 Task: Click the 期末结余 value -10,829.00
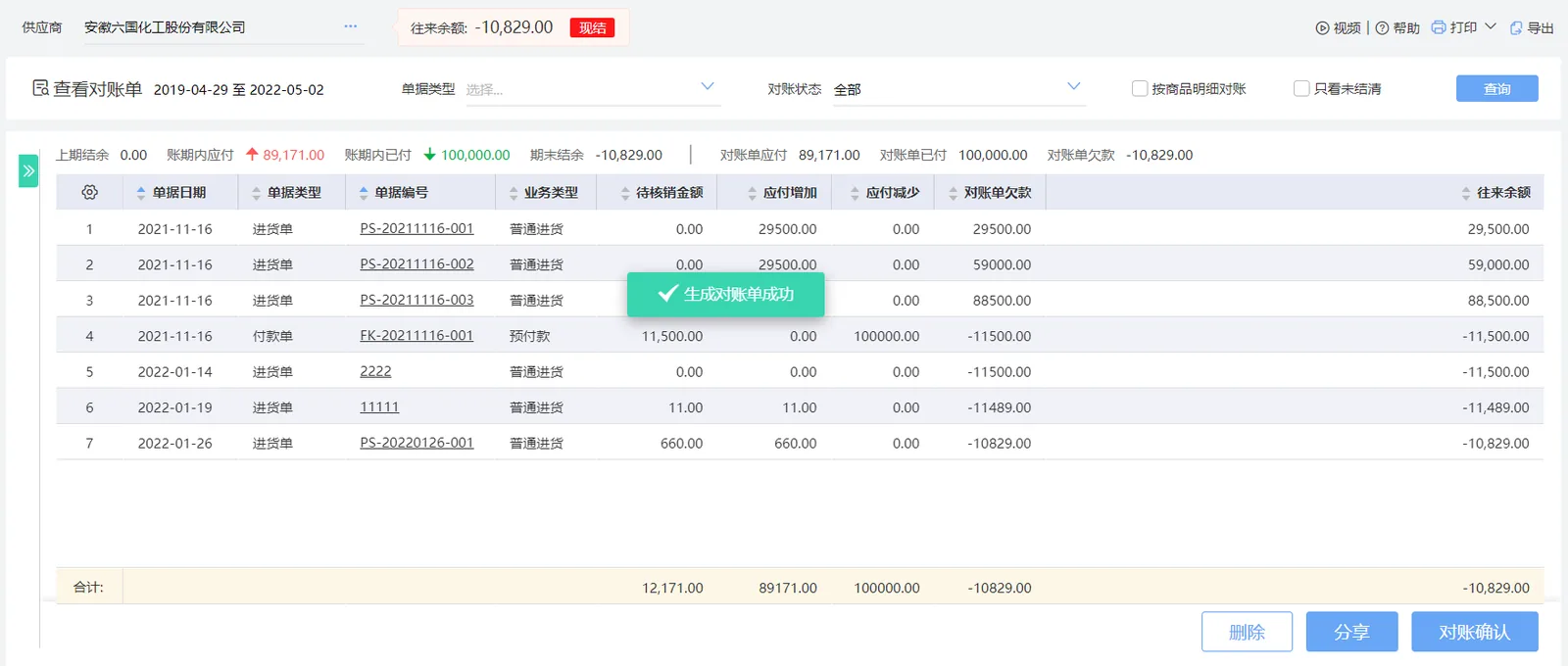[x=629, y=155]
